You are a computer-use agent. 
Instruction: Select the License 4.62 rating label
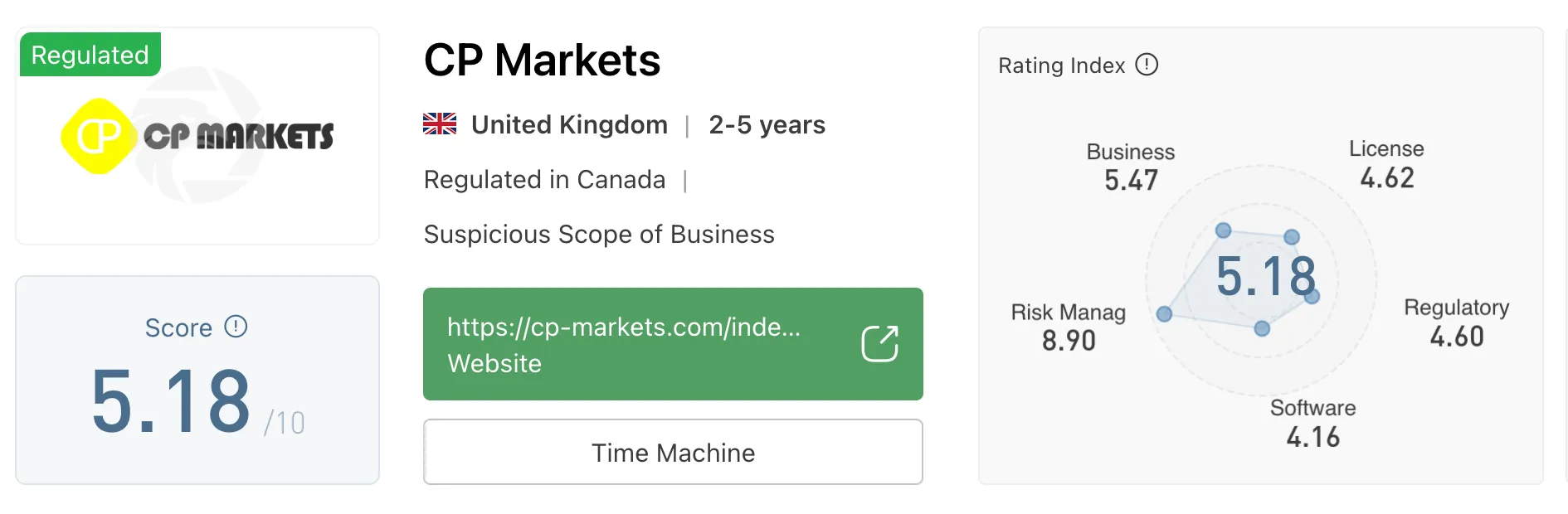point(1386,163)
